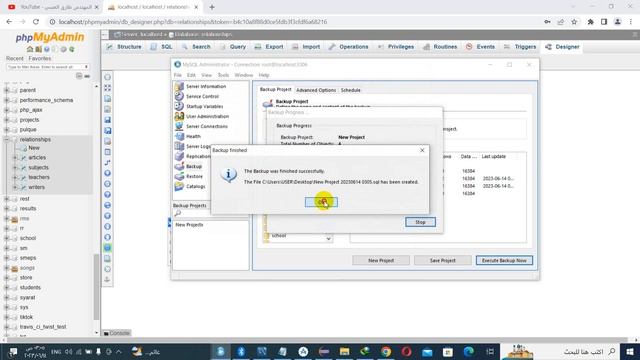Open Help menu in MySQL Administrator
The height and width of the screenshot is (360, 640).
[x=264, y=75]
